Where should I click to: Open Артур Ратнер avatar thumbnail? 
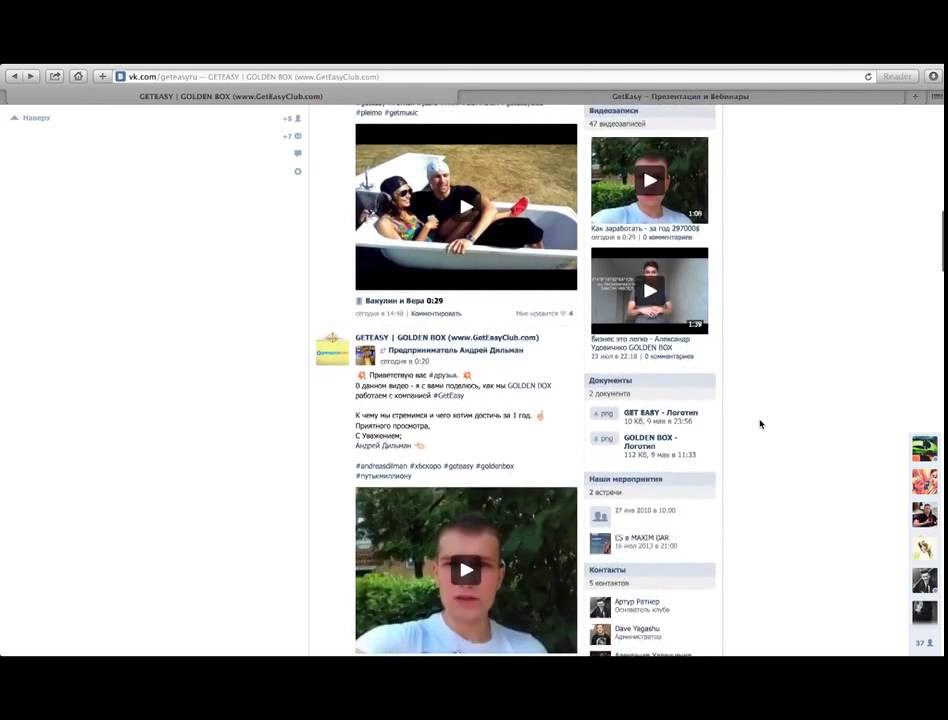click(x=600, y=607)
